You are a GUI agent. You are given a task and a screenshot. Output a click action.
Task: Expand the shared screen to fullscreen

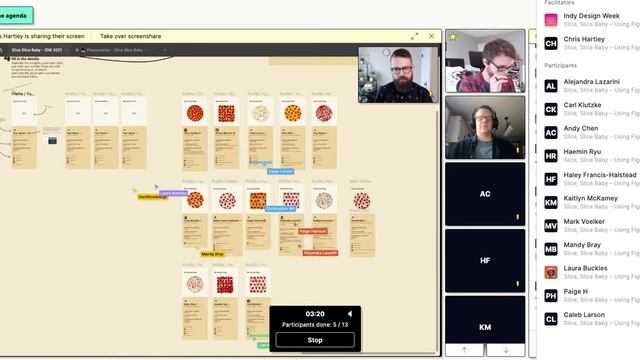point(415,36)
